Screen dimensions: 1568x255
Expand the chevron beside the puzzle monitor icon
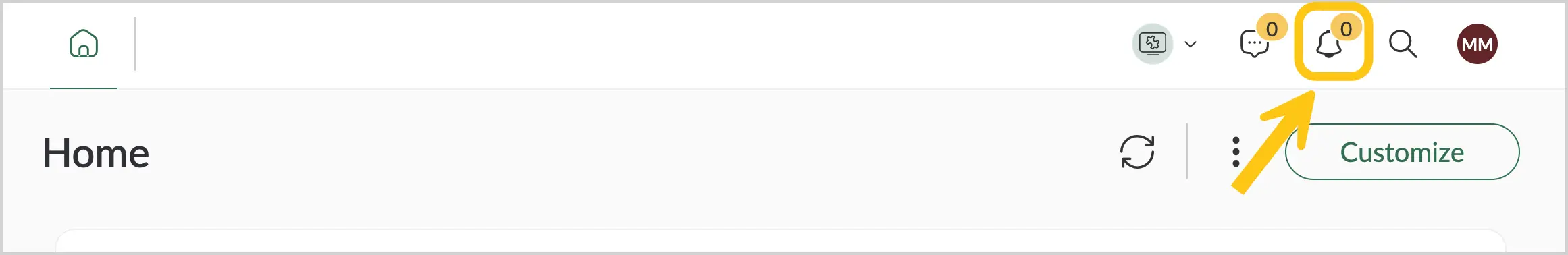pyautogui.click(x=1191, y=45)
